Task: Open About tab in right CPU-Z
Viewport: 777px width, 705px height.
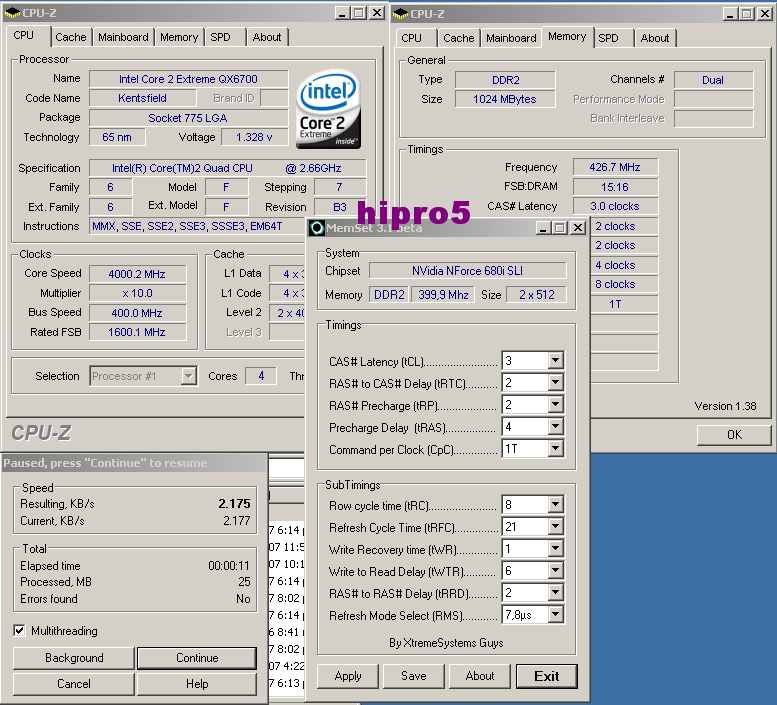Action: coord(655,38)
